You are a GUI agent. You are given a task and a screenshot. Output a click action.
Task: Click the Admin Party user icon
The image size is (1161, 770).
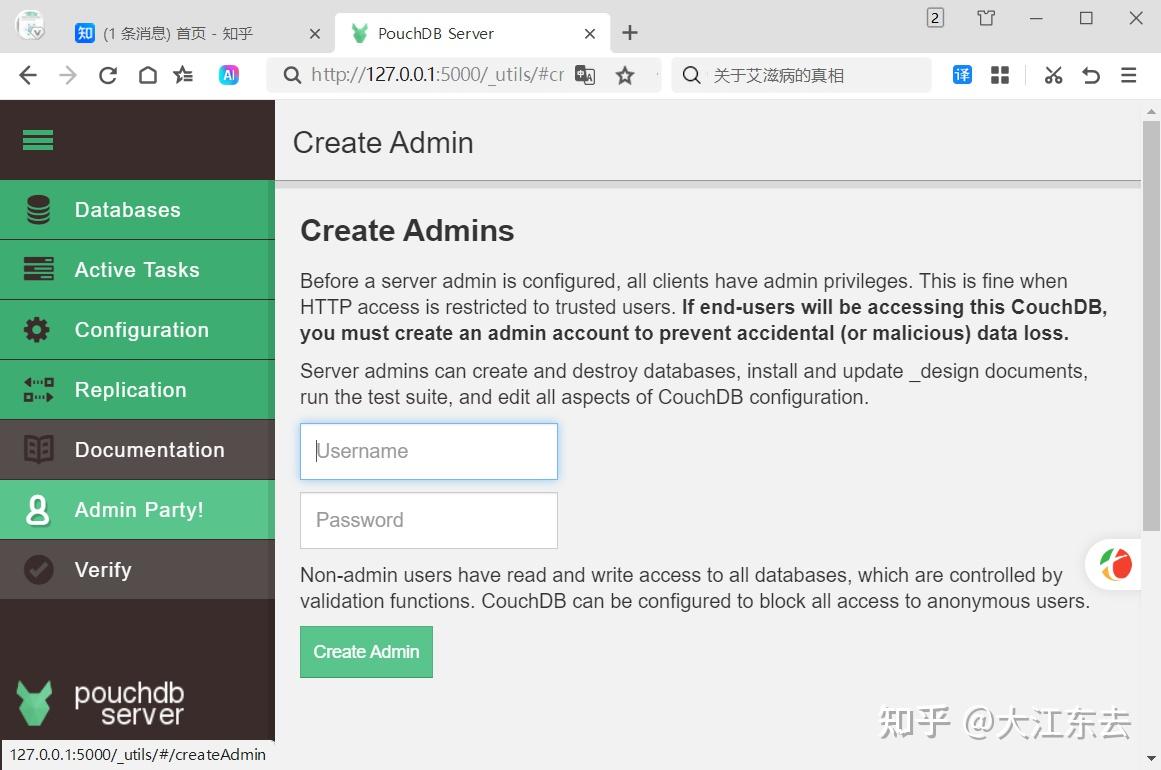(38, 510)
